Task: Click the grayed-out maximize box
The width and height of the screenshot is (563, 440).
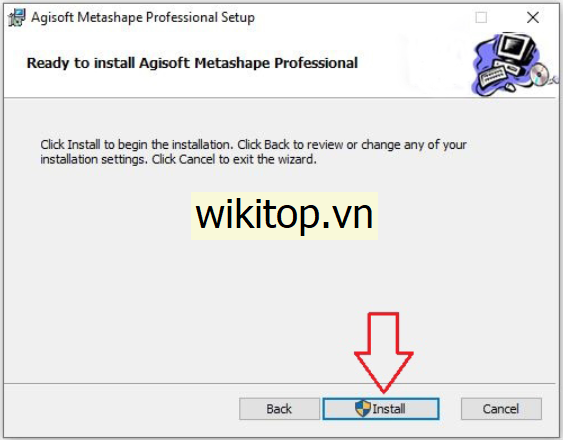Action: pos(481,17)
